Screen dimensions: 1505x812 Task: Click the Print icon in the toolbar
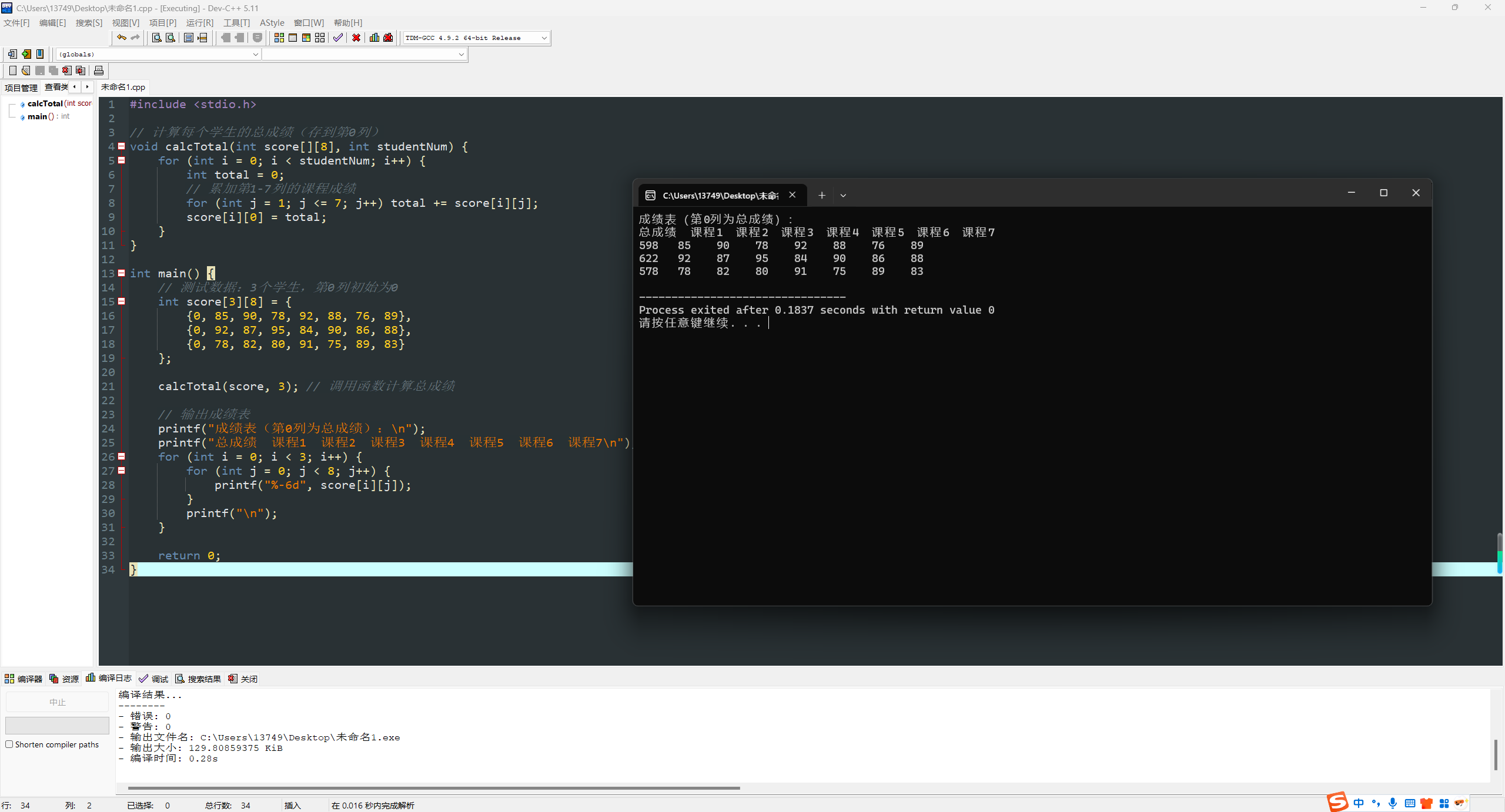pyautogui.click(x=99, y=71)
